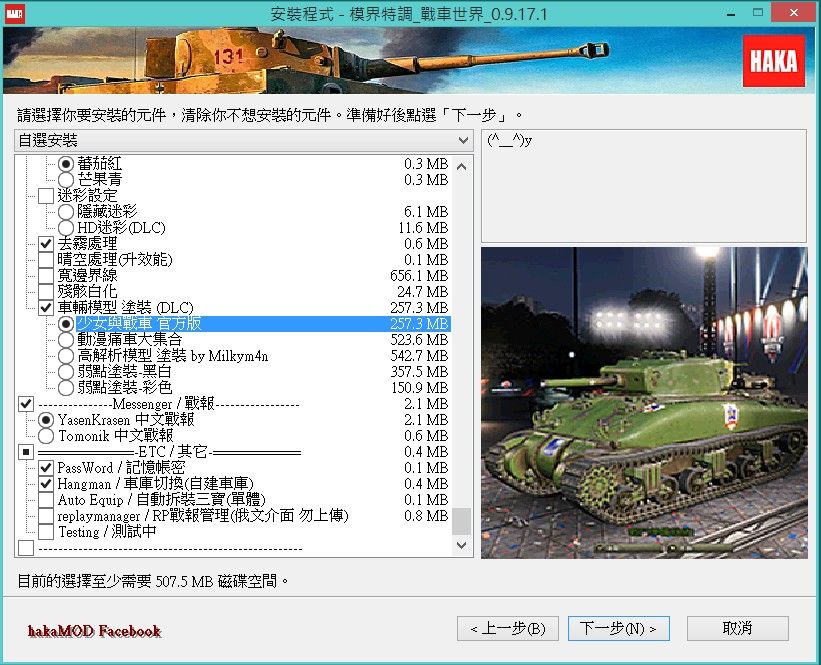Image resolution: width=821 pixels, height=665 pixels.
Task: Cancel installation with 取消 button
Action: [x=738, y=628]
